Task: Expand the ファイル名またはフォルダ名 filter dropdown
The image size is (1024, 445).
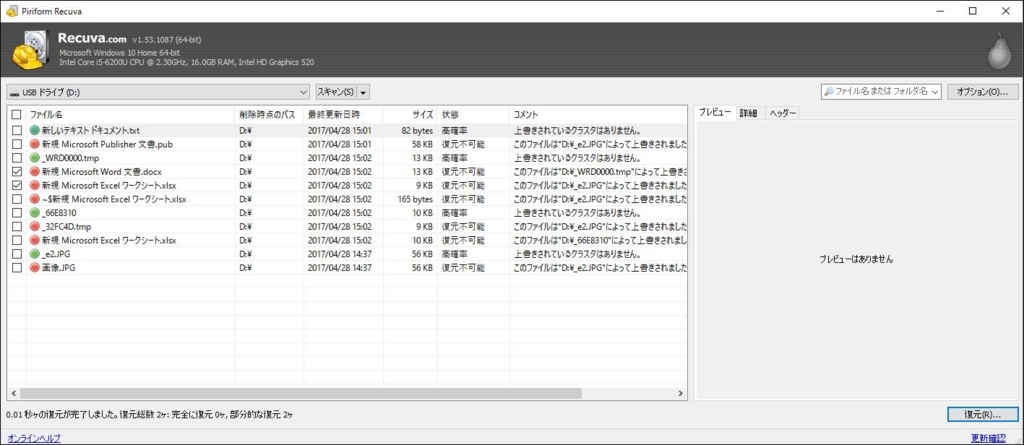Action: pos(935,92)
